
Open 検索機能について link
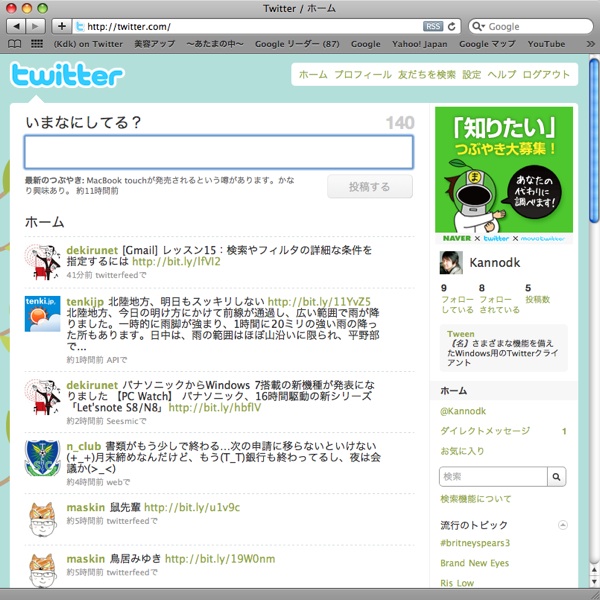coord(476,499)
